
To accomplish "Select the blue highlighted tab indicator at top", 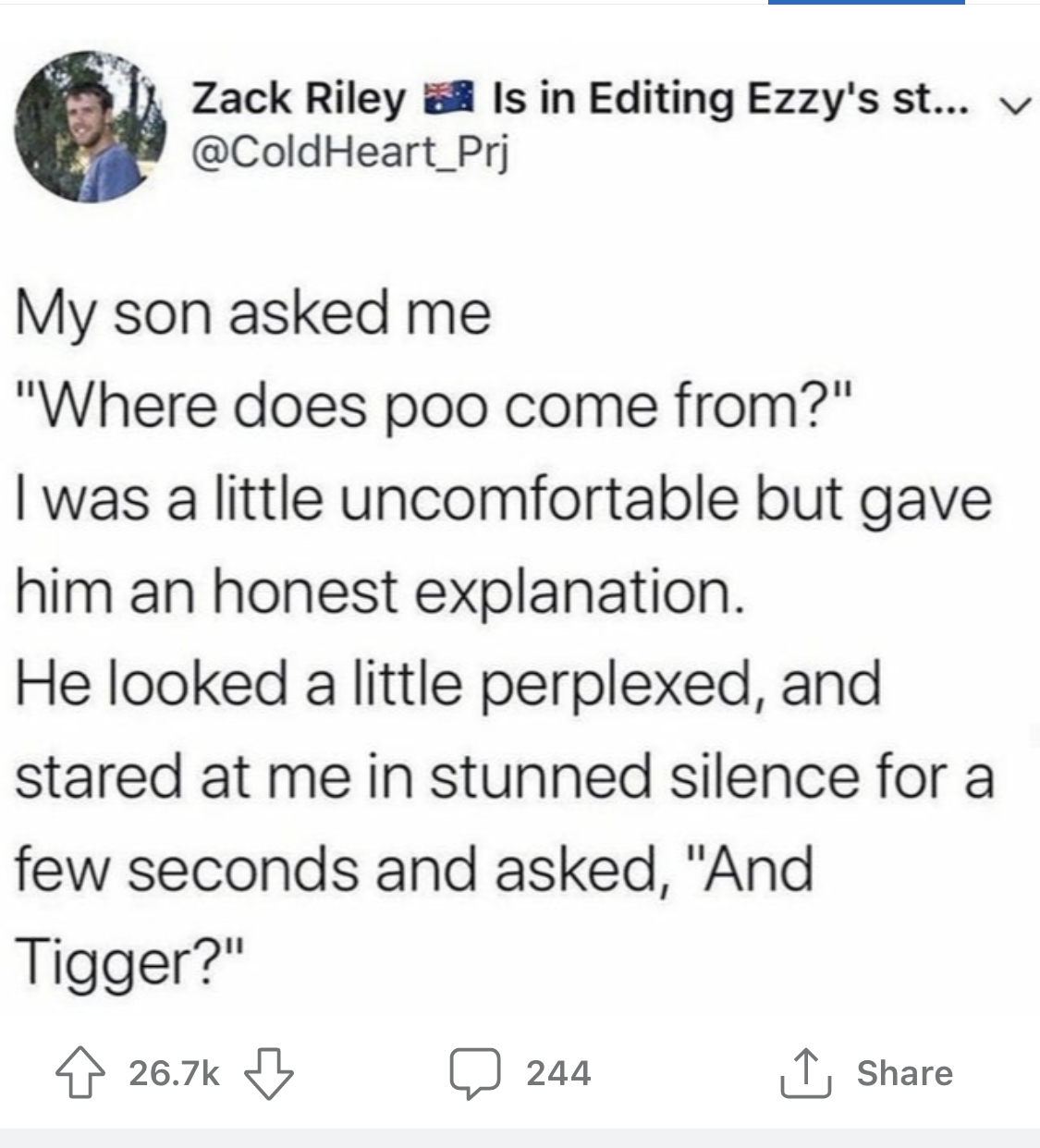I will click(x=866, y=3).
